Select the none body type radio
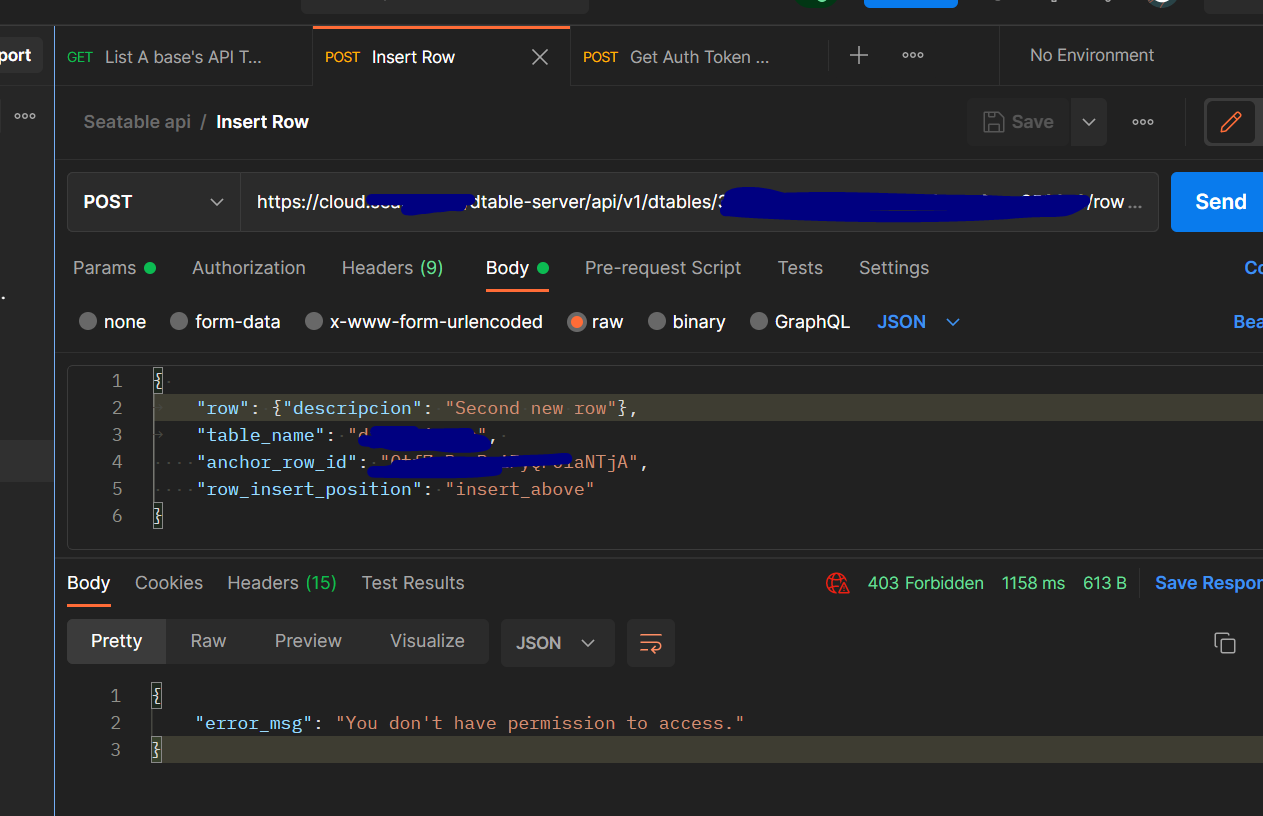Viewport: 1263px width, 816px height. pos(88,322)
